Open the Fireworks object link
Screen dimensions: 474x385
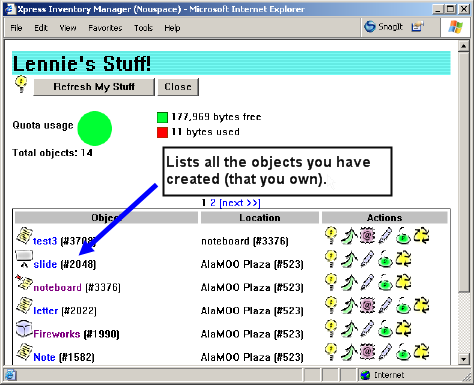[57, 334]
